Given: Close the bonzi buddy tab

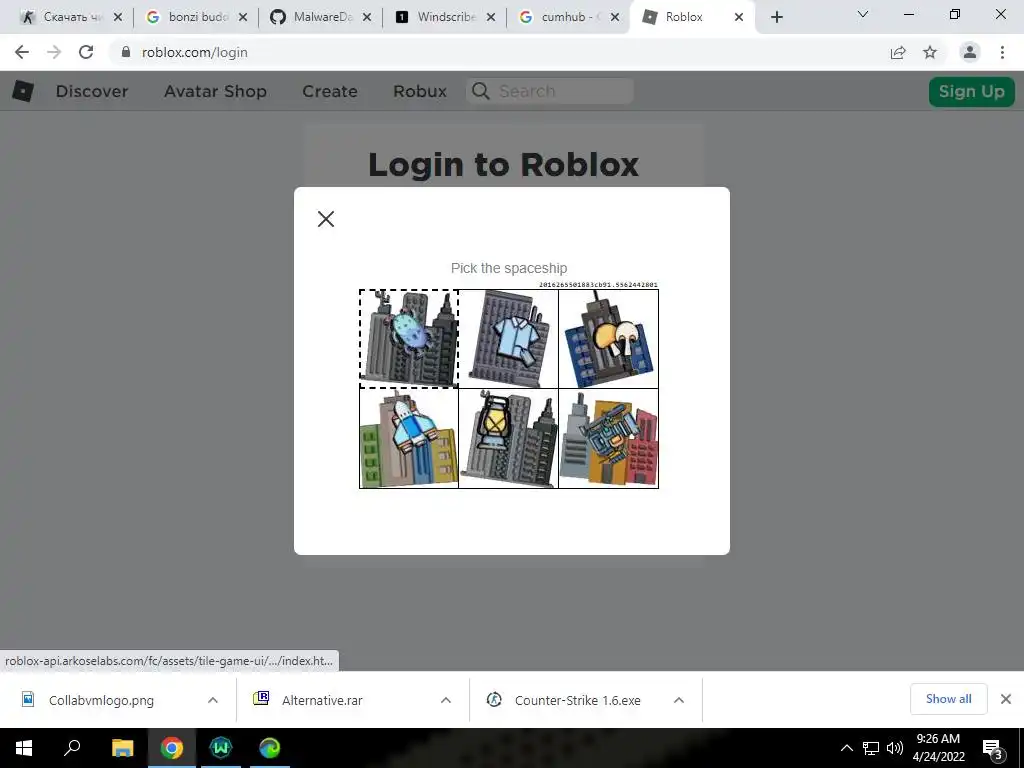Looking at the screenshot, I should [x=243, y=17].
